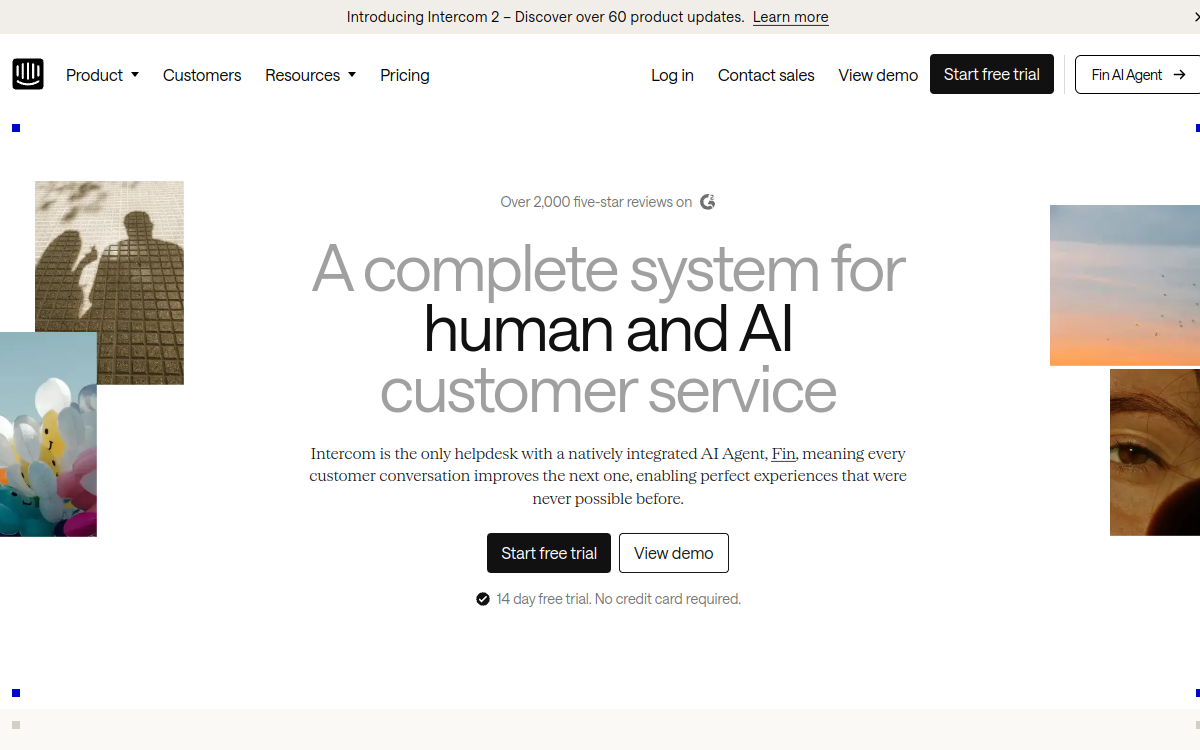Click the outlined View demo hero button
The height and width of the screenshot is (750, 1200).
[674, 553]
